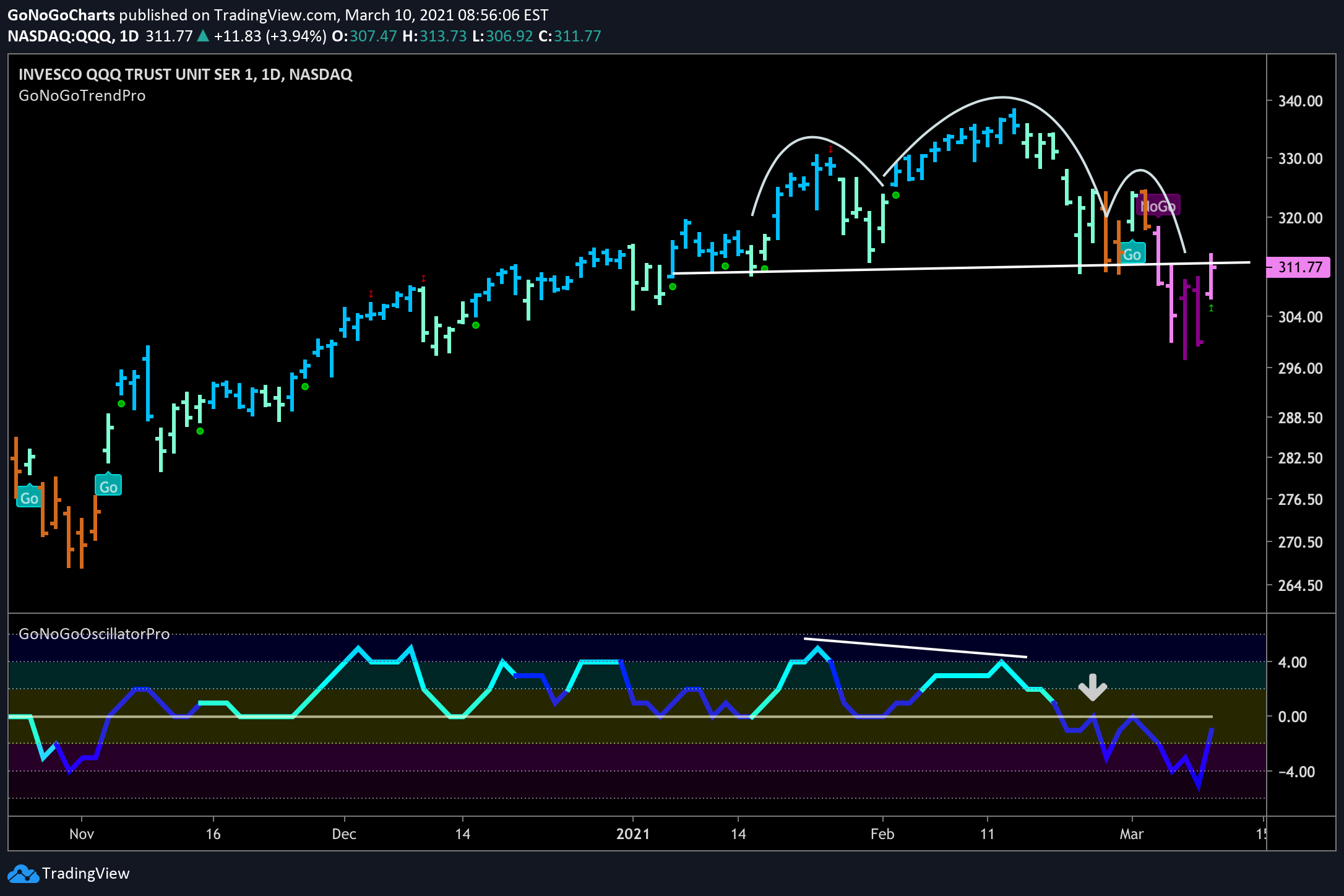Click the 340.00 price axis label
This screenshot has width=1344, height=896.
1301,101
